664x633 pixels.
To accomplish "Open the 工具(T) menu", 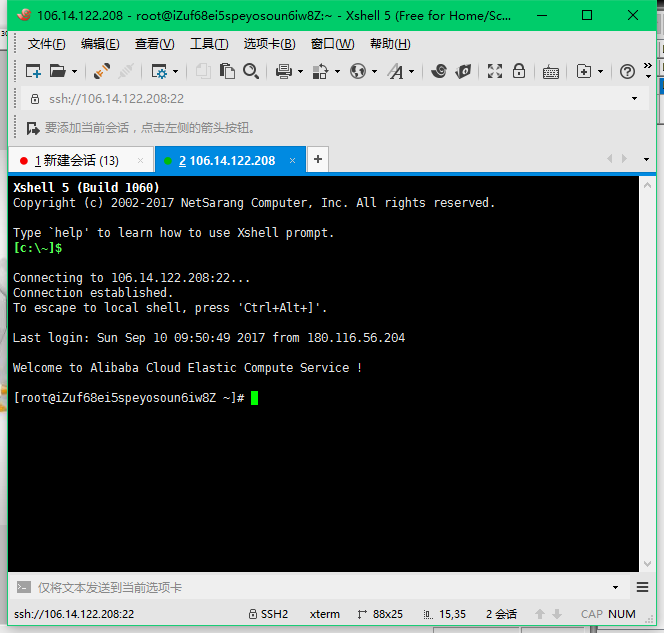I will [x=209, y=44].
